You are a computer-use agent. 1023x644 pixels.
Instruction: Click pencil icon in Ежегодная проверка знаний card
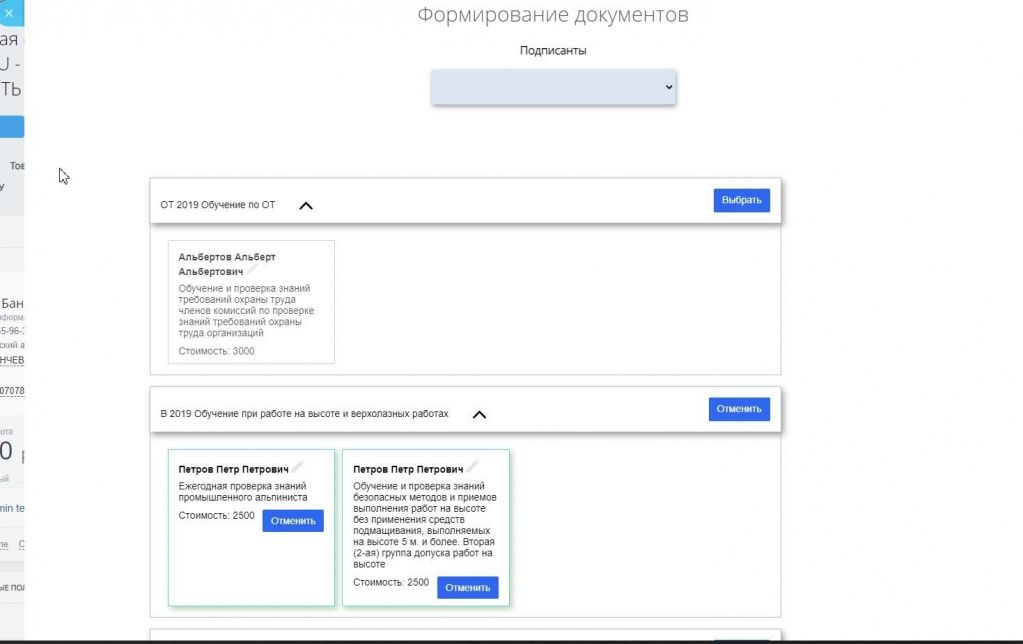click(297, 467)
